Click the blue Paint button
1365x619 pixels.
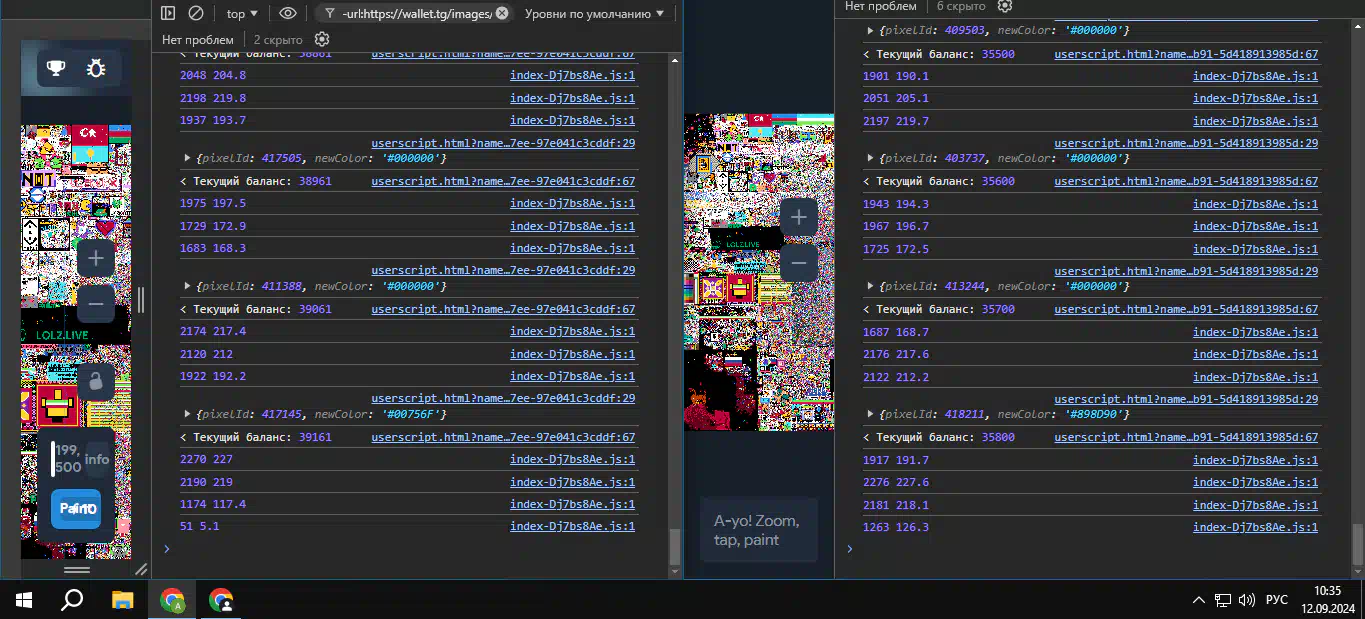pos(76,509)
